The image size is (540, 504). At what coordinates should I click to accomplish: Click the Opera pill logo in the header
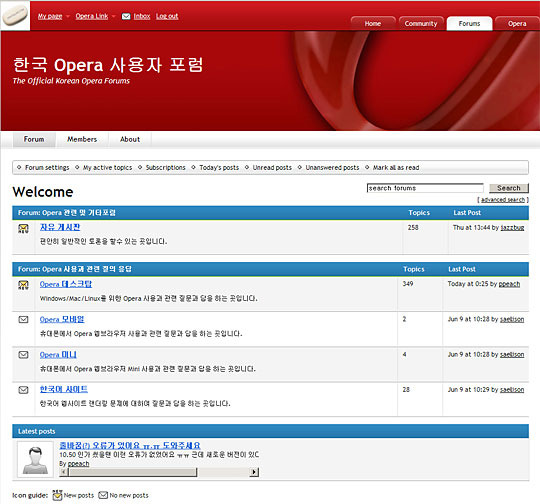[x=15, y=16]
